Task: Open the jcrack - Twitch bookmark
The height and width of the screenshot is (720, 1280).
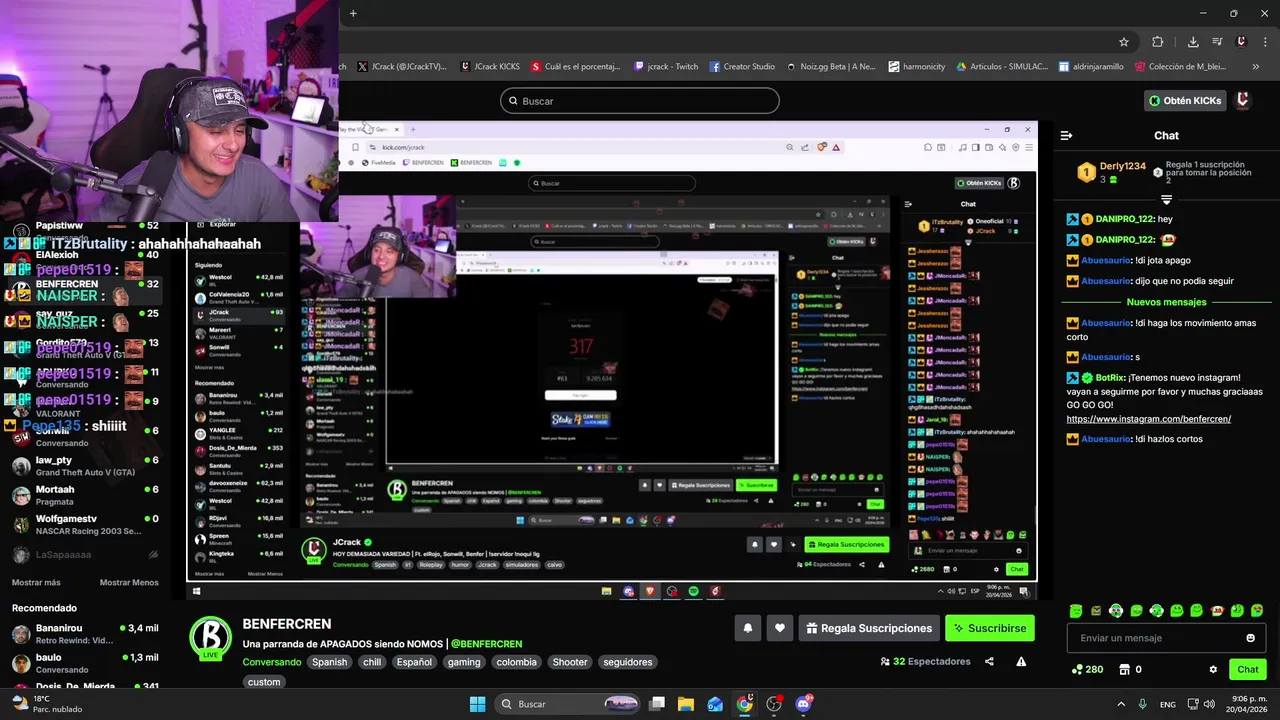Action: point(666,67)
